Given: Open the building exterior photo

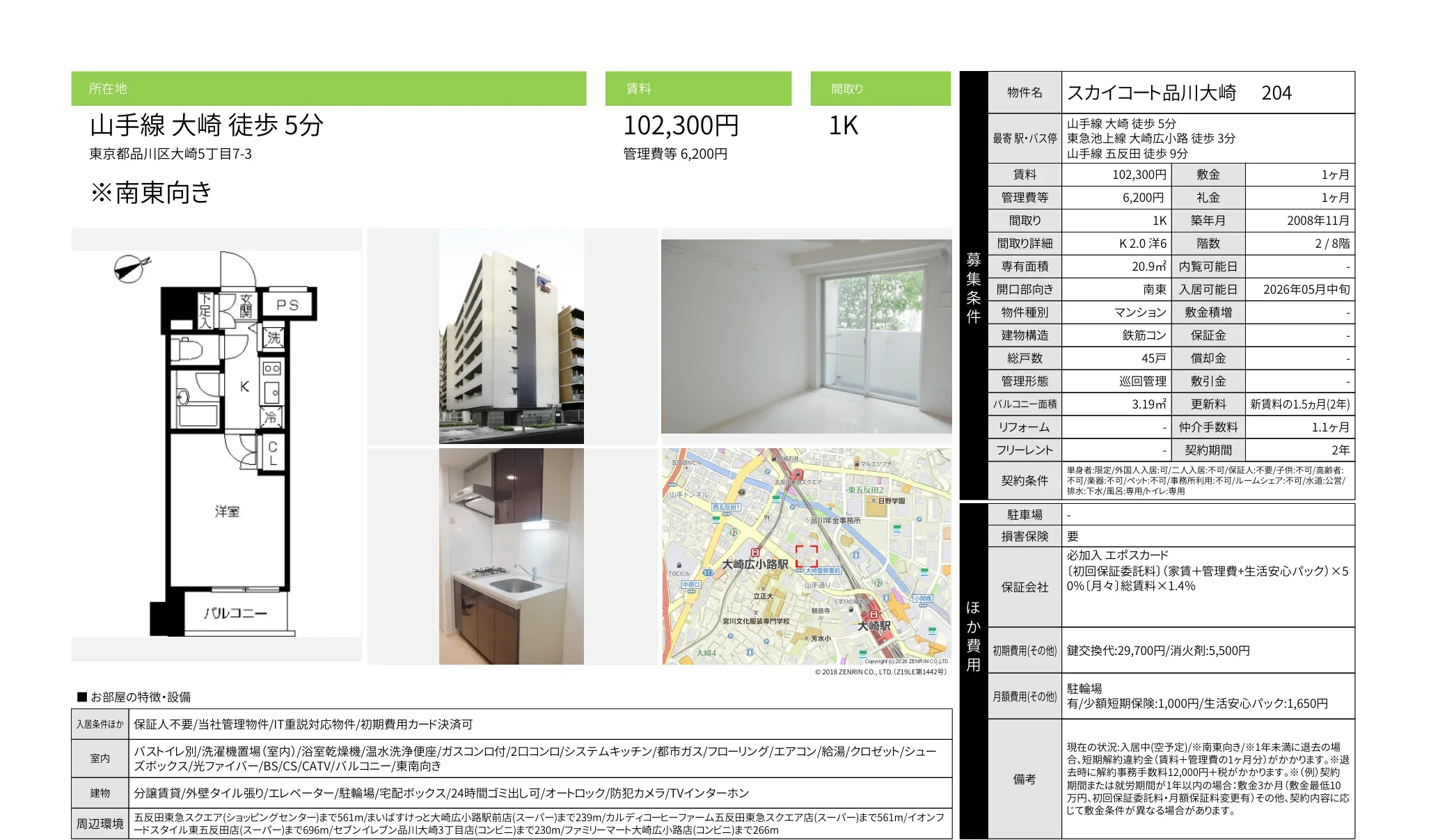Looking at the screenshot, I should pos(511,336).
